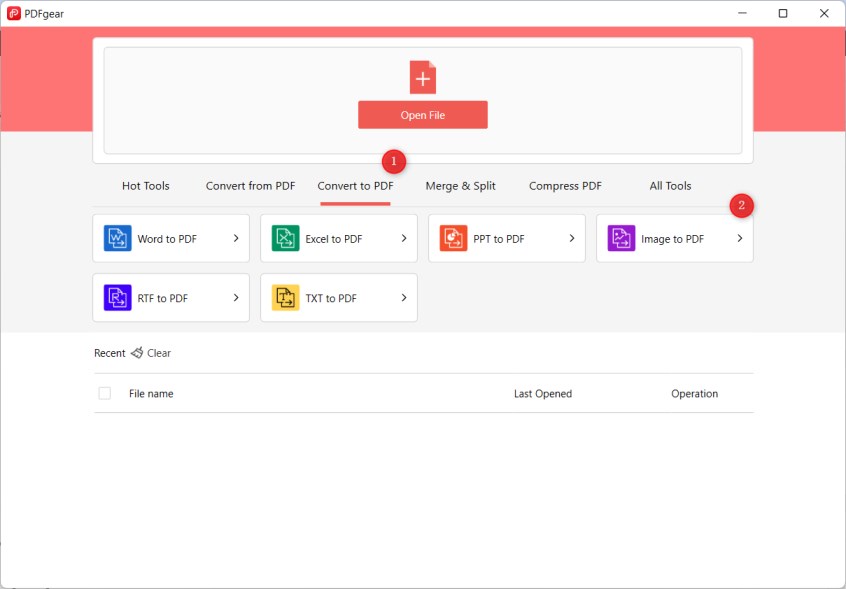Click the purple Image to PDF icon
This screenshot has height=589, width=846.
[x=621, y=239]
